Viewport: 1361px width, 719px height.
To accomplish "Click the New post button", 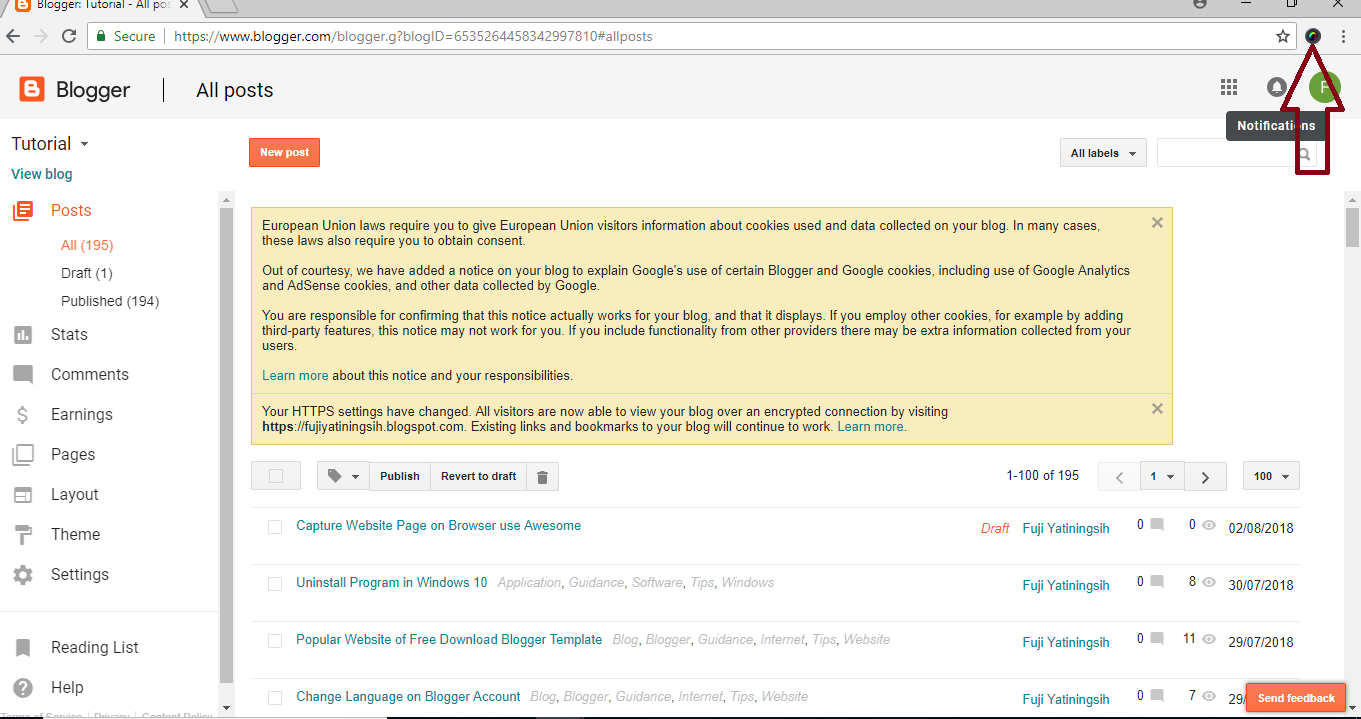I will 284,152.
